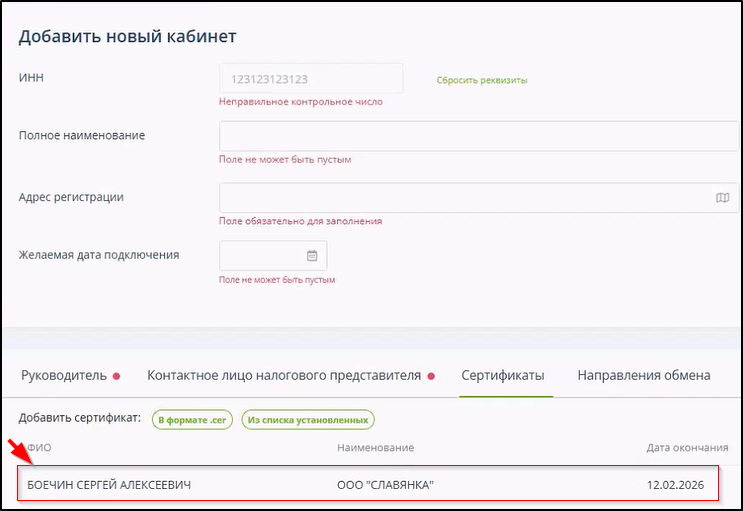Open the calendar date picker icon
Image resolution: width=743 pixels, height=511 pixels.
point(312,255)
